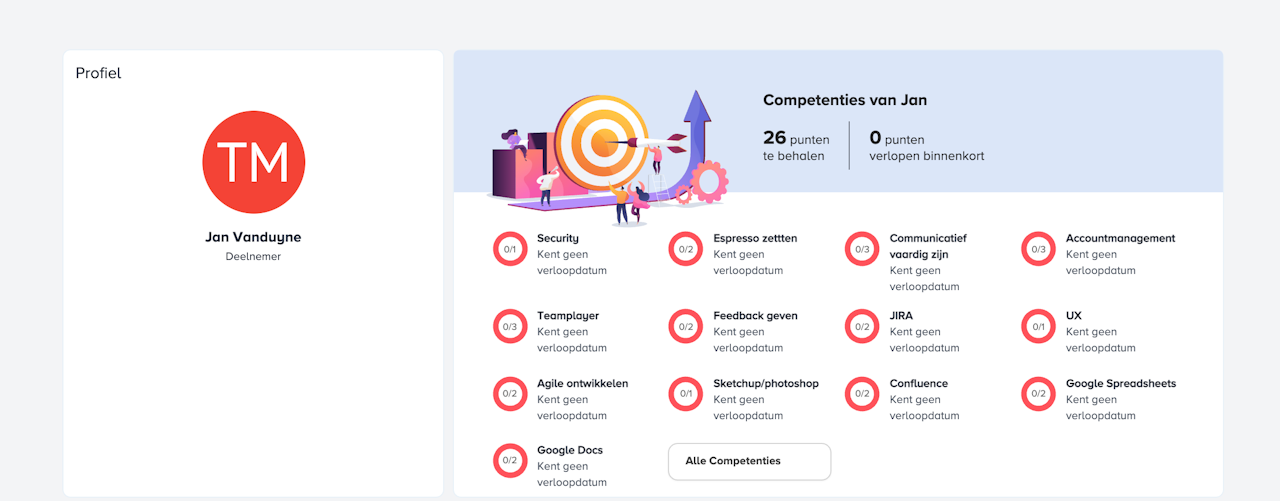The height and width of the screenshot is (501, 1280).
Task: Click the JIRA 0/2 progress circle
Action: (862, 326)
